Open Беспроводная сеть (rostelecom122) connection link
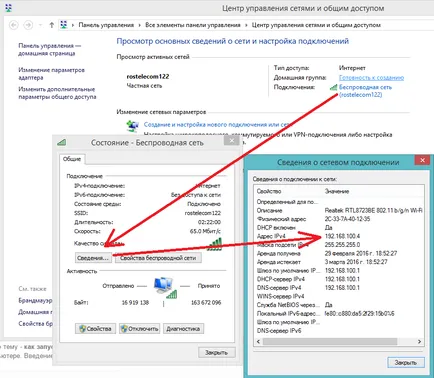The width and height of the screenshot is (434, 378). click(365, 91)
